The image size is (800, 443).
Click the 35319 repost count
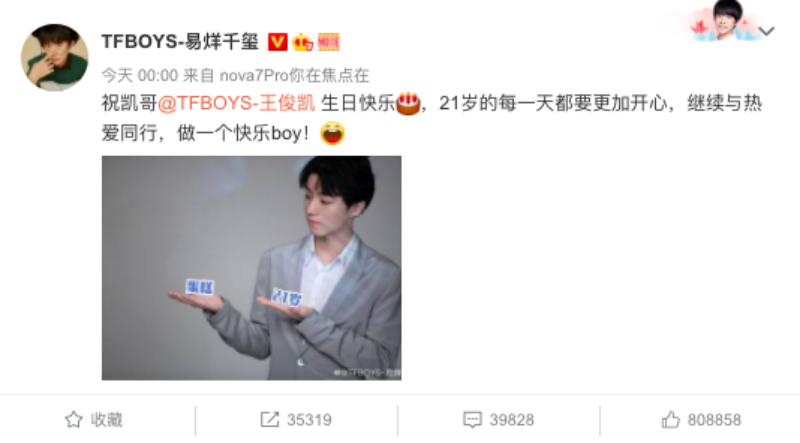309,420
